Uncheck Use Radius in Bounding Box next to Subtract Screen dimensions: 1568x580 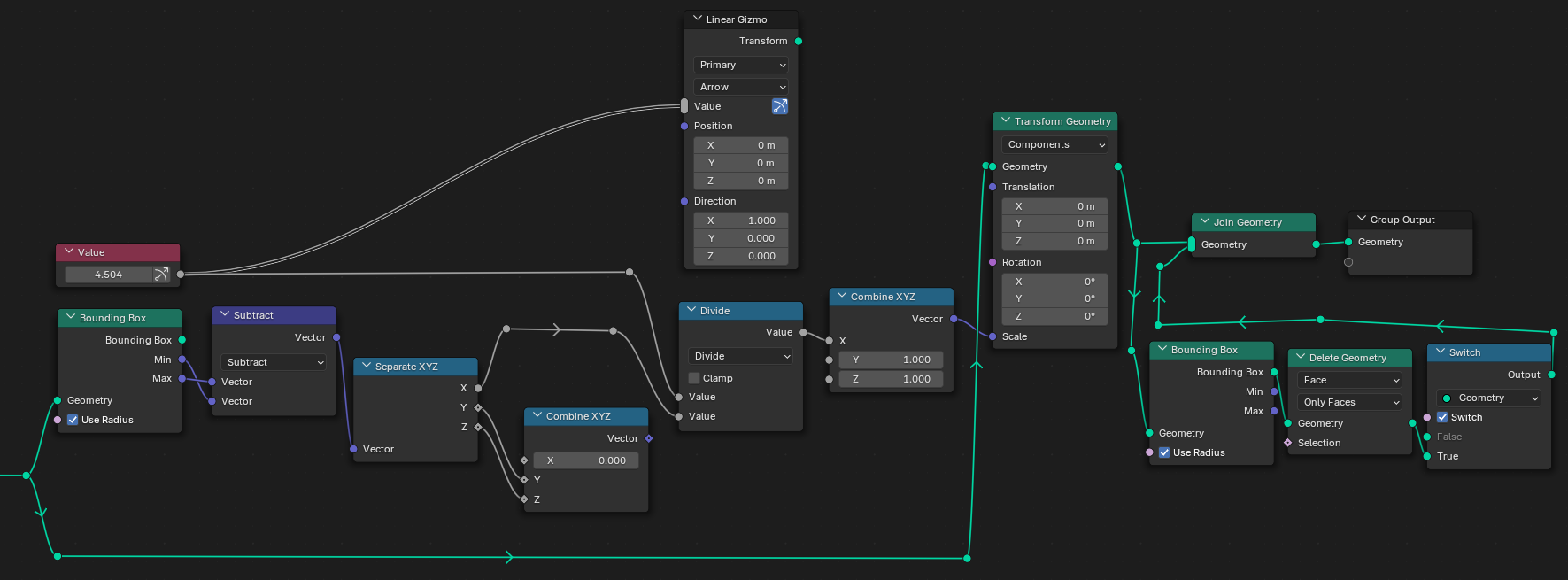point(73,420)
